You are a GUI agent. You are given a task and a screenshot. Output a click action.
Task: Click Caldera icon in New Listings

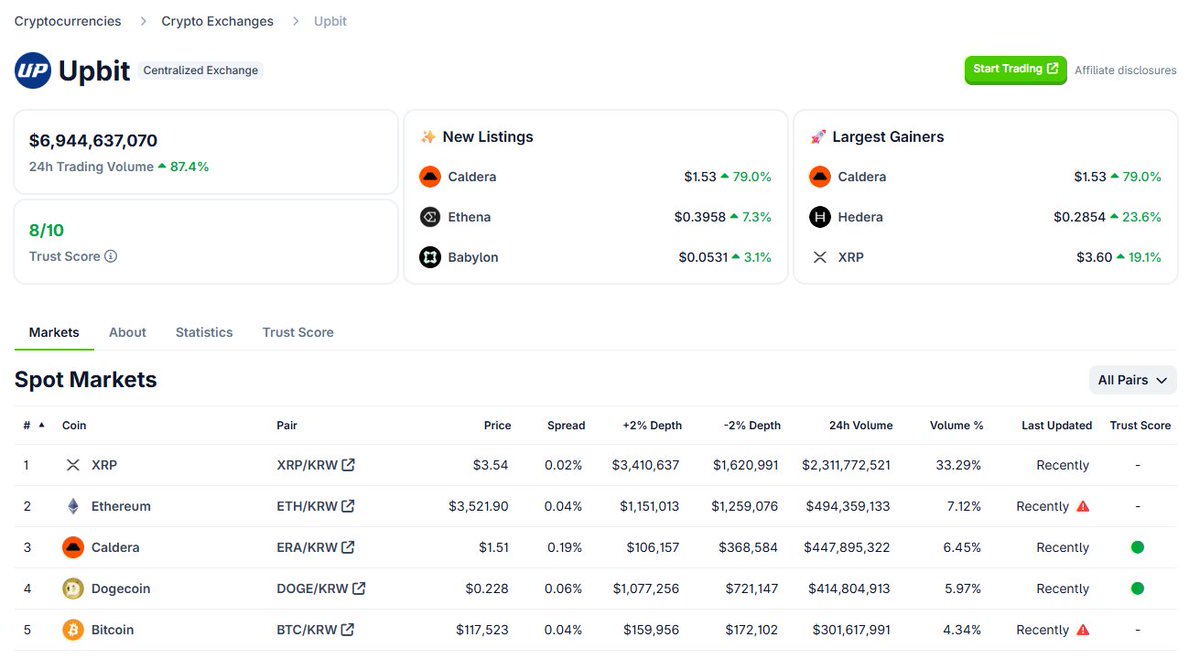click(430, 177)
